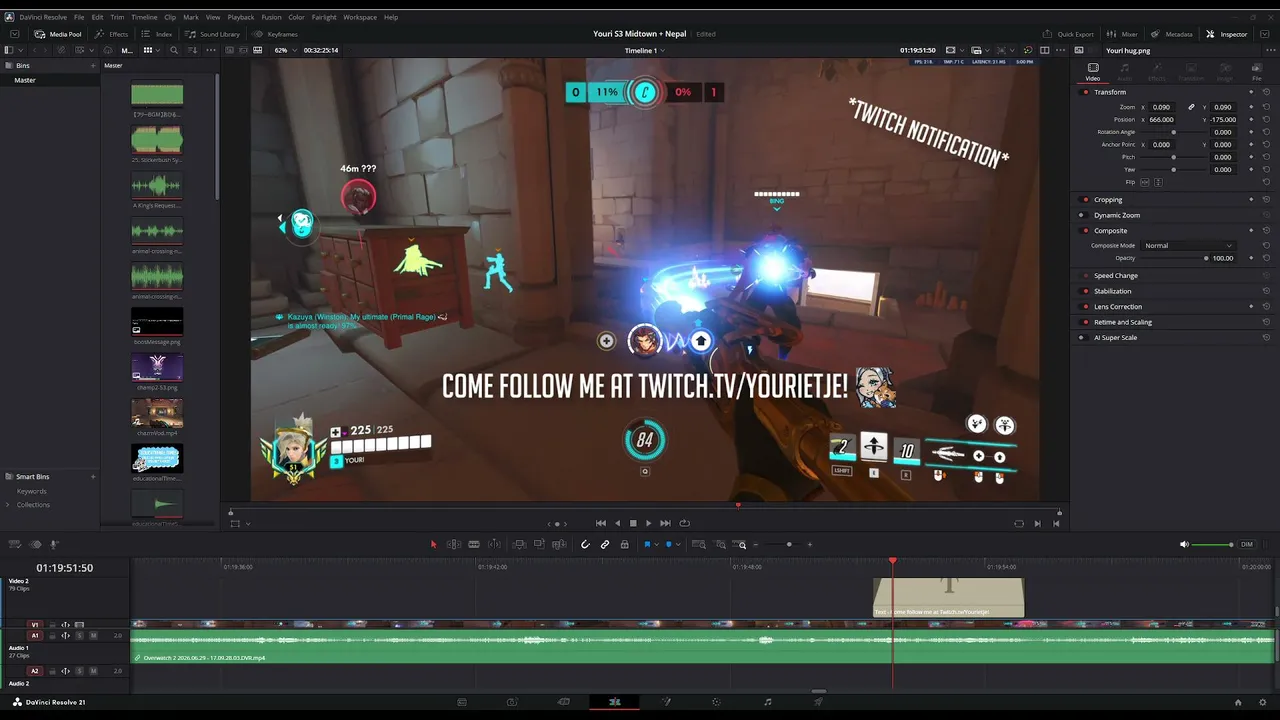Open the Media Pool panel
The height and width of the screenshot is (720, 1280).
59,34
